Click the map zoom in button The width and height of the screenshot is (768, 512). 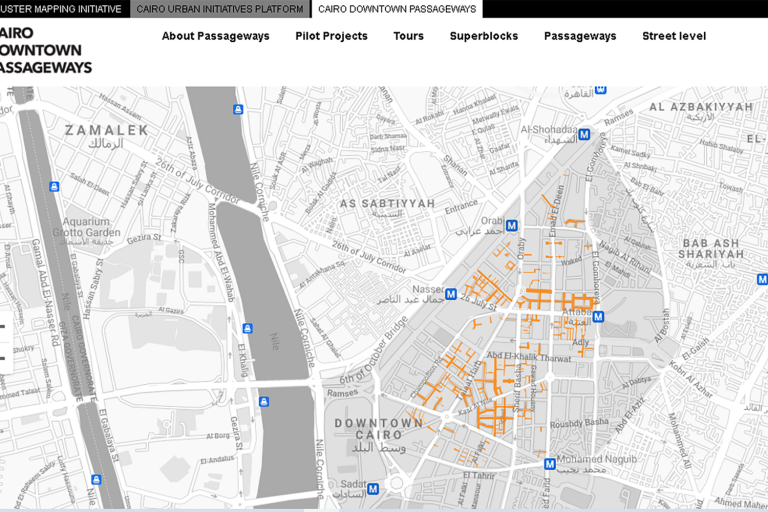pos(3,327)
